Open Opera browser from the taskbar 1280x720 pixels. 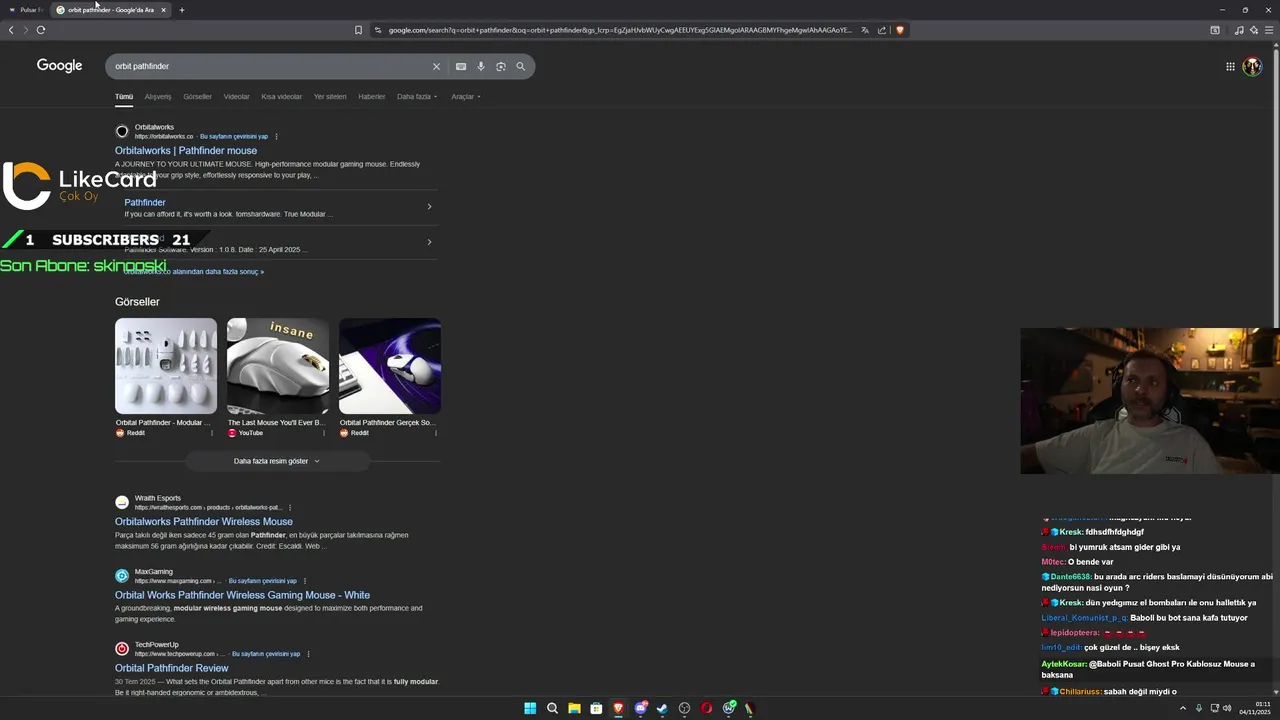point(706,708)
